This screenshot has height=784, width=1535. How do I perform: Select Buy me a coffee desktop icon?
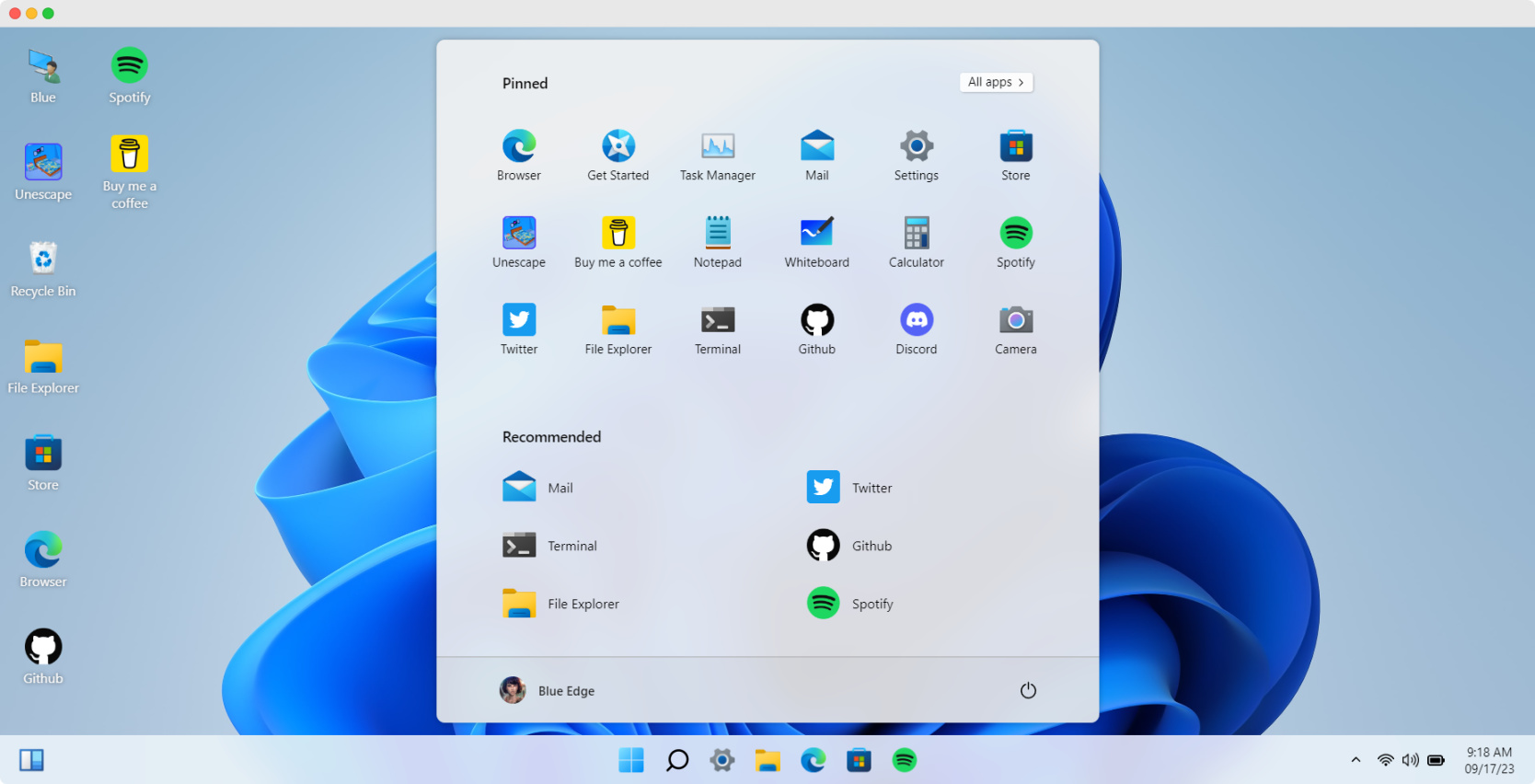(130, 172)
